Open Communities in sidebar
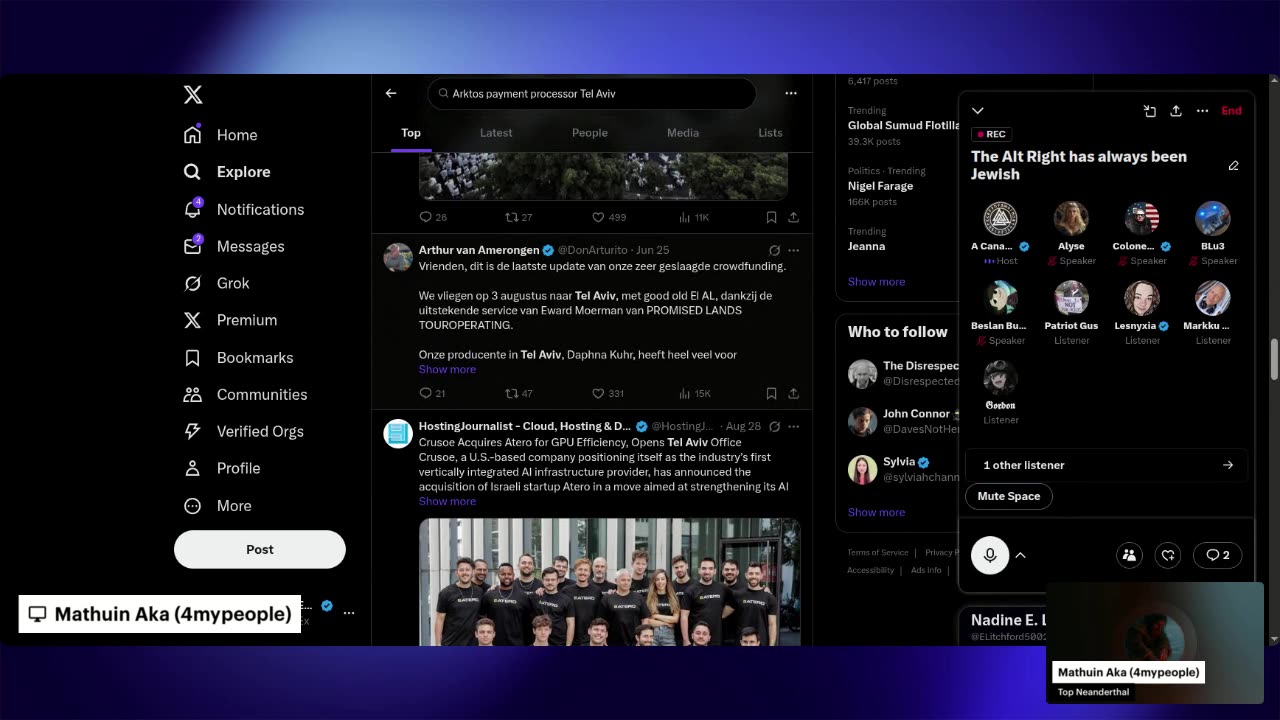The image size is (1280, 720). pos(245,394)
